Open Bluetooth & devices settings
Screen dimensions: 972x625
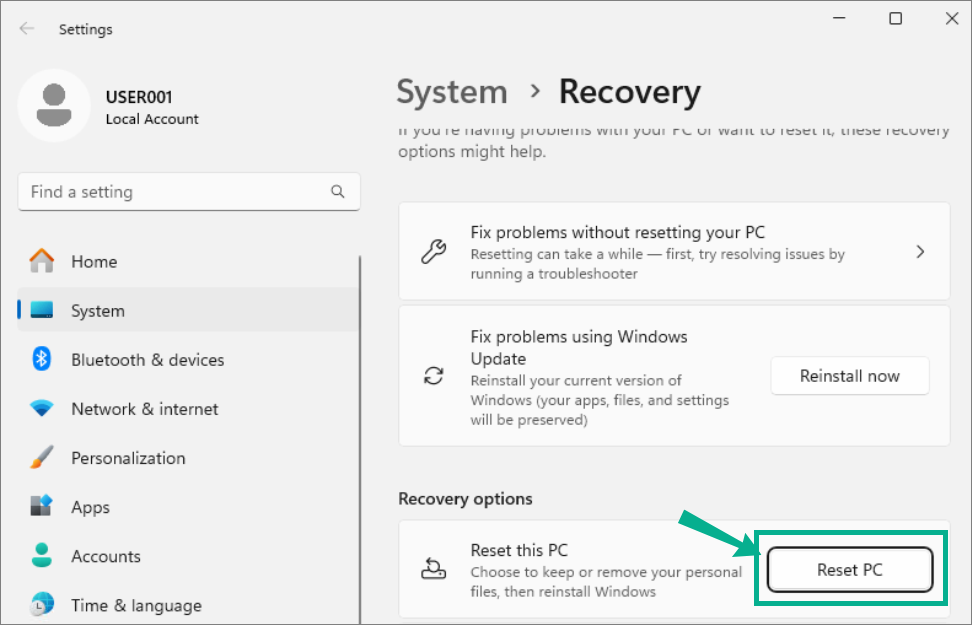pos(188,360)
